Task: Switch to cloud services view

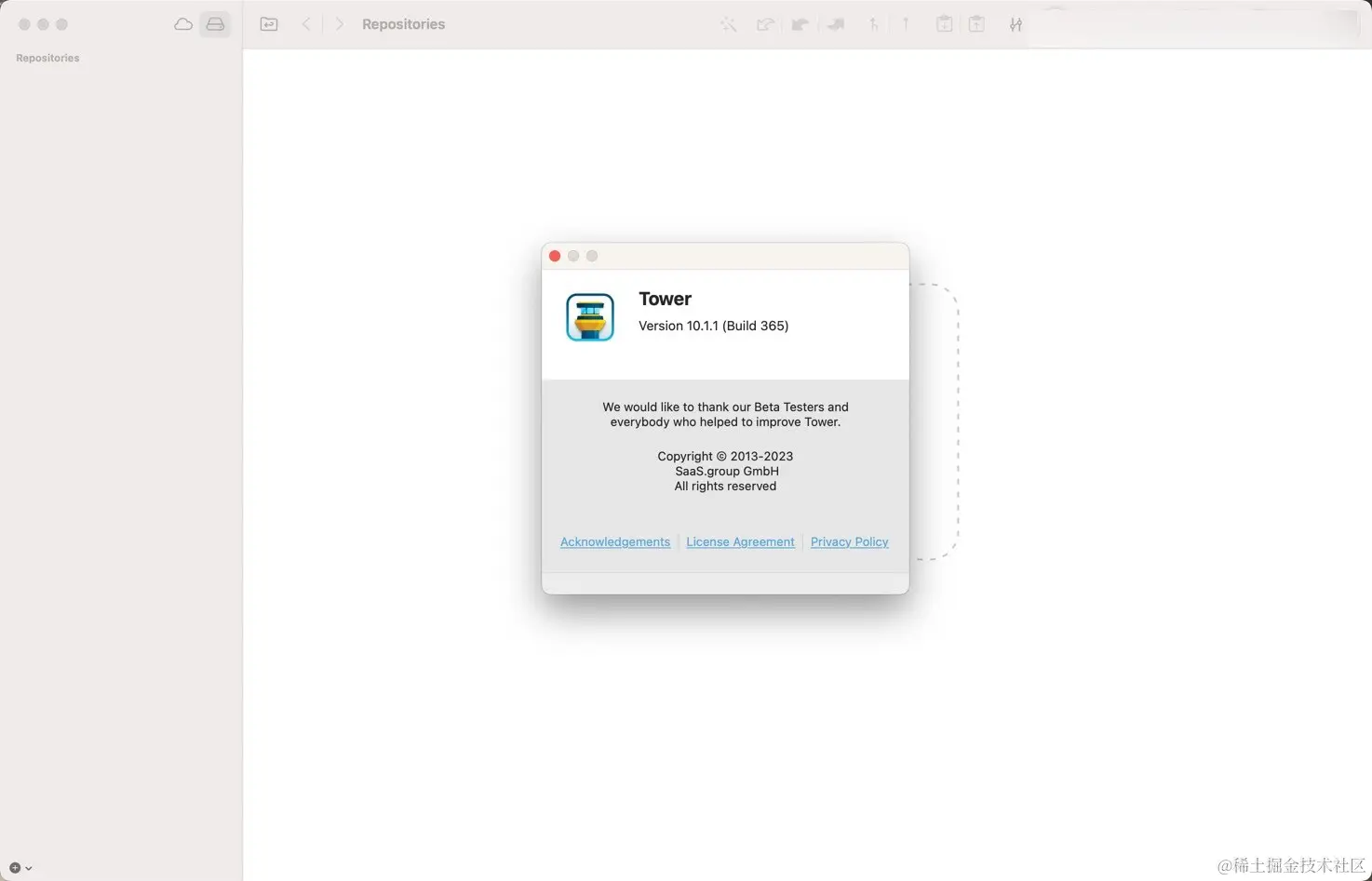Action: pos(183,24)
